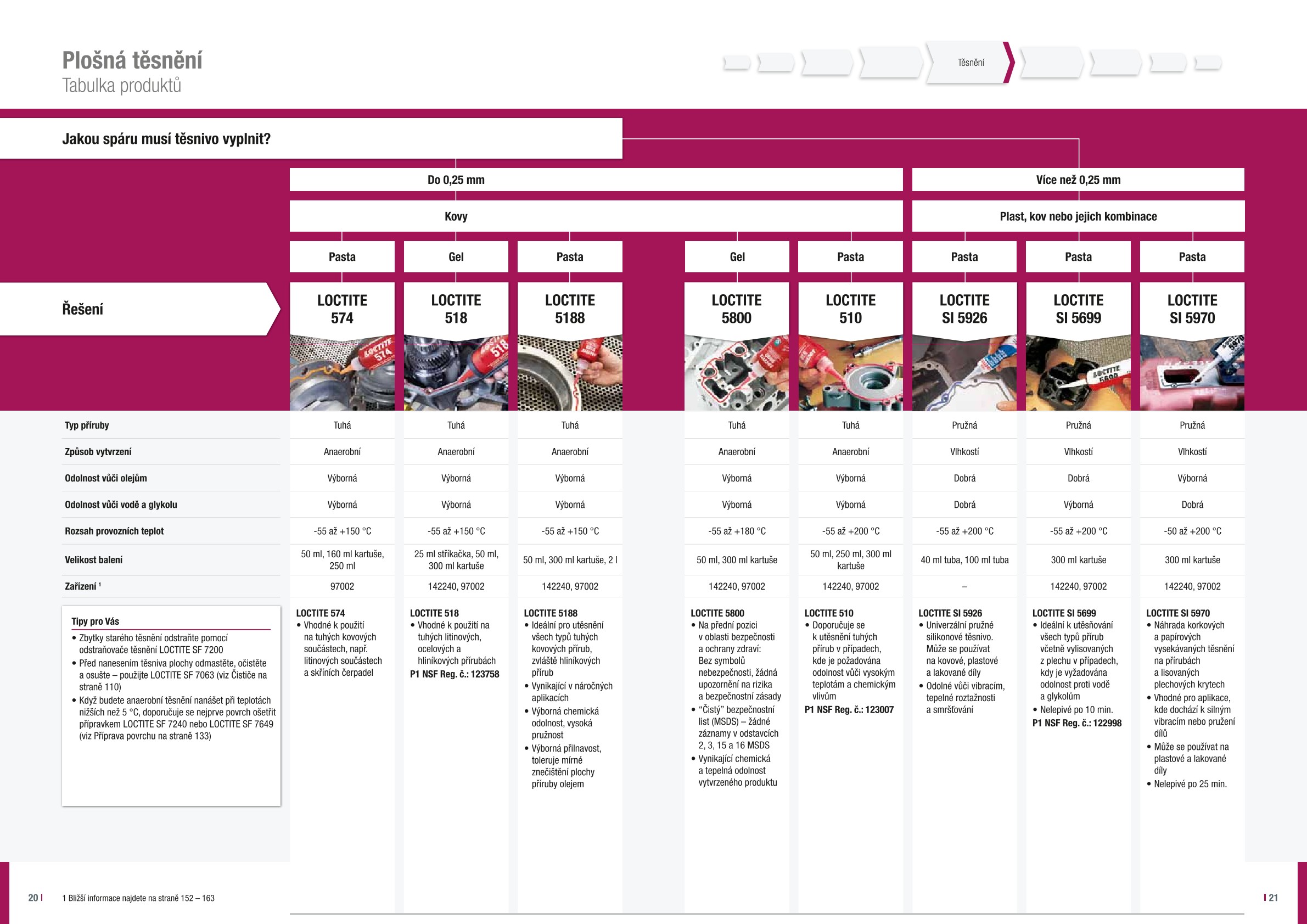This screenshot has height=924, width=1307.
Task: Click the 'Rozsah provozních teplot' row label
Action: [x=114, y=531]
